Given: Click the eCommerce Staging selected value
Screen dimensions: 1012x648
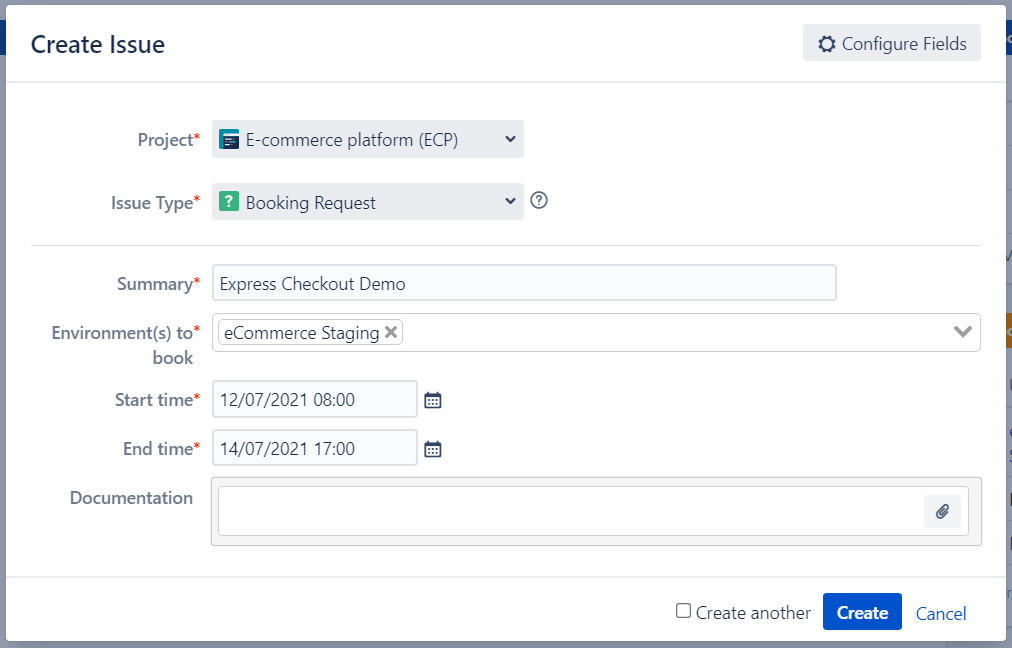Looking at the screenshot, I should (x=300, y=331).
